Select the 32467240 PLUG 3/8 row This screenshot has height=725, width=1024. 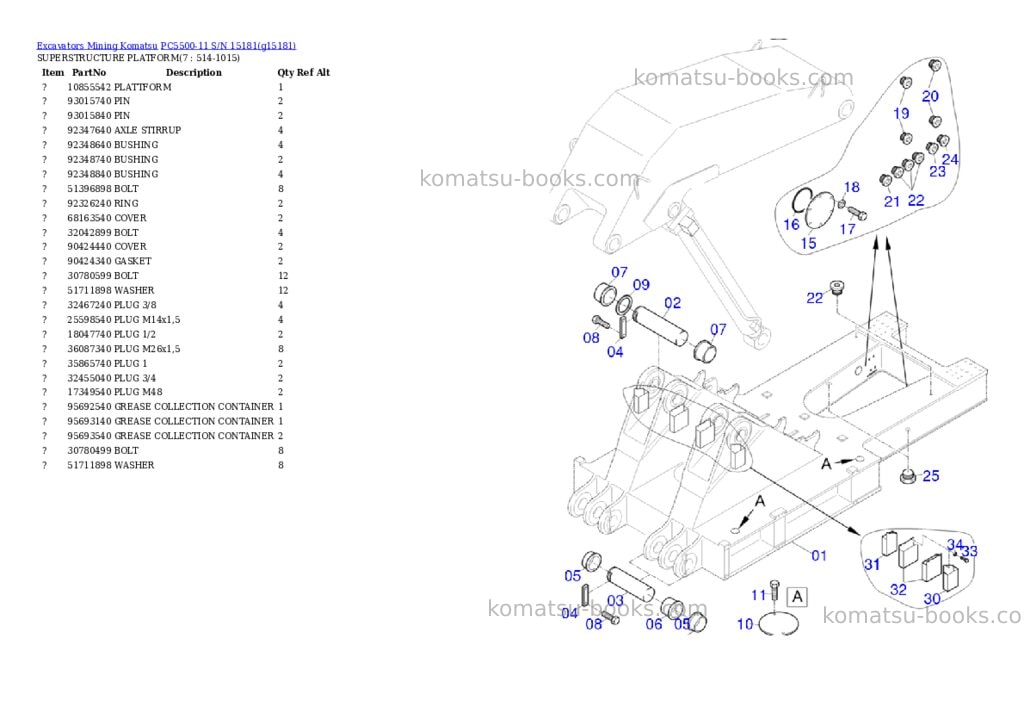[163, 305]
